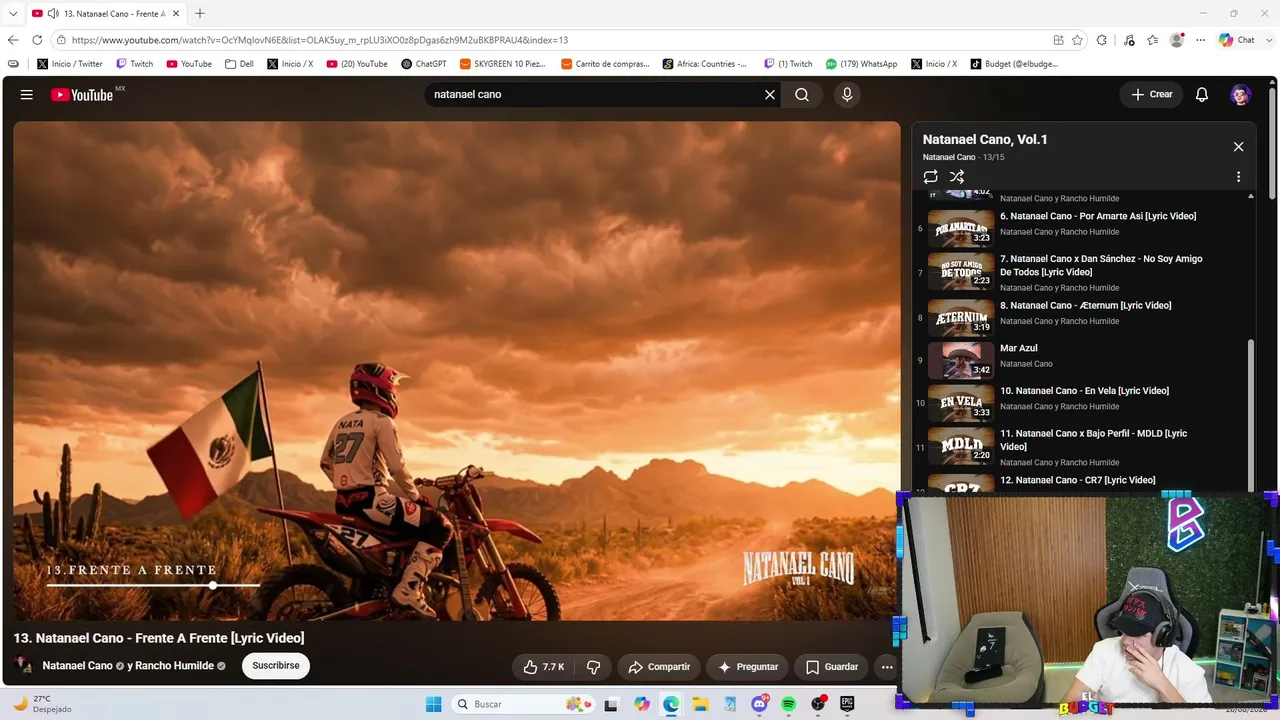Image resolution: width=1280 pixels, height=720 pixels.
Task: Clear the 'natanael cano' search text
Action: click(x=770, y=95)
